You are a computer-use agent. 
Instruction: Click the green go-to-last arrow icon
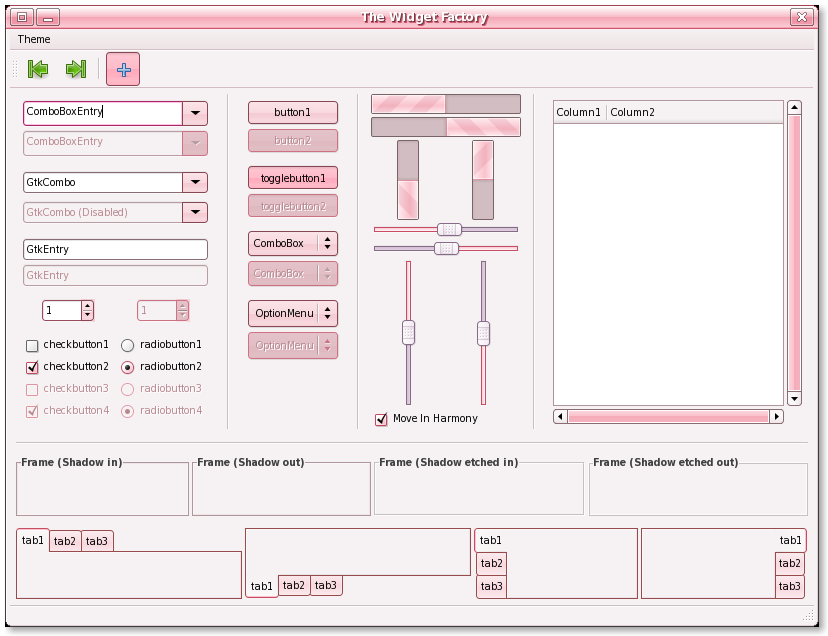click(76, 69)
